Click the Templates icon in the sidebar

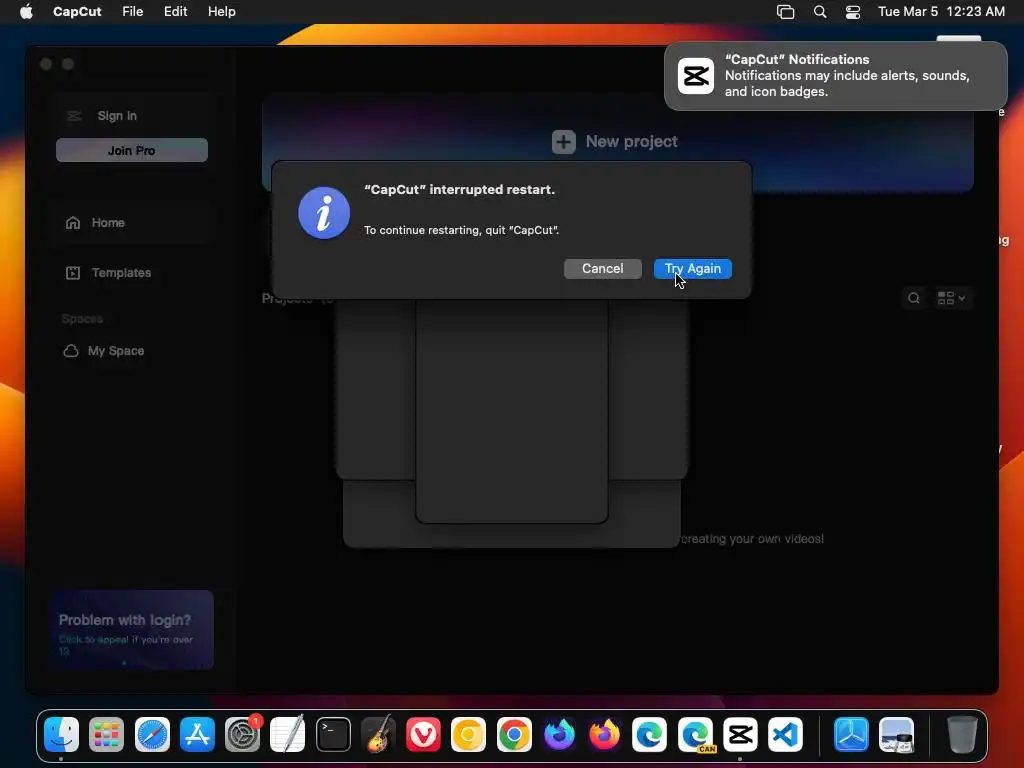[73, 273]
